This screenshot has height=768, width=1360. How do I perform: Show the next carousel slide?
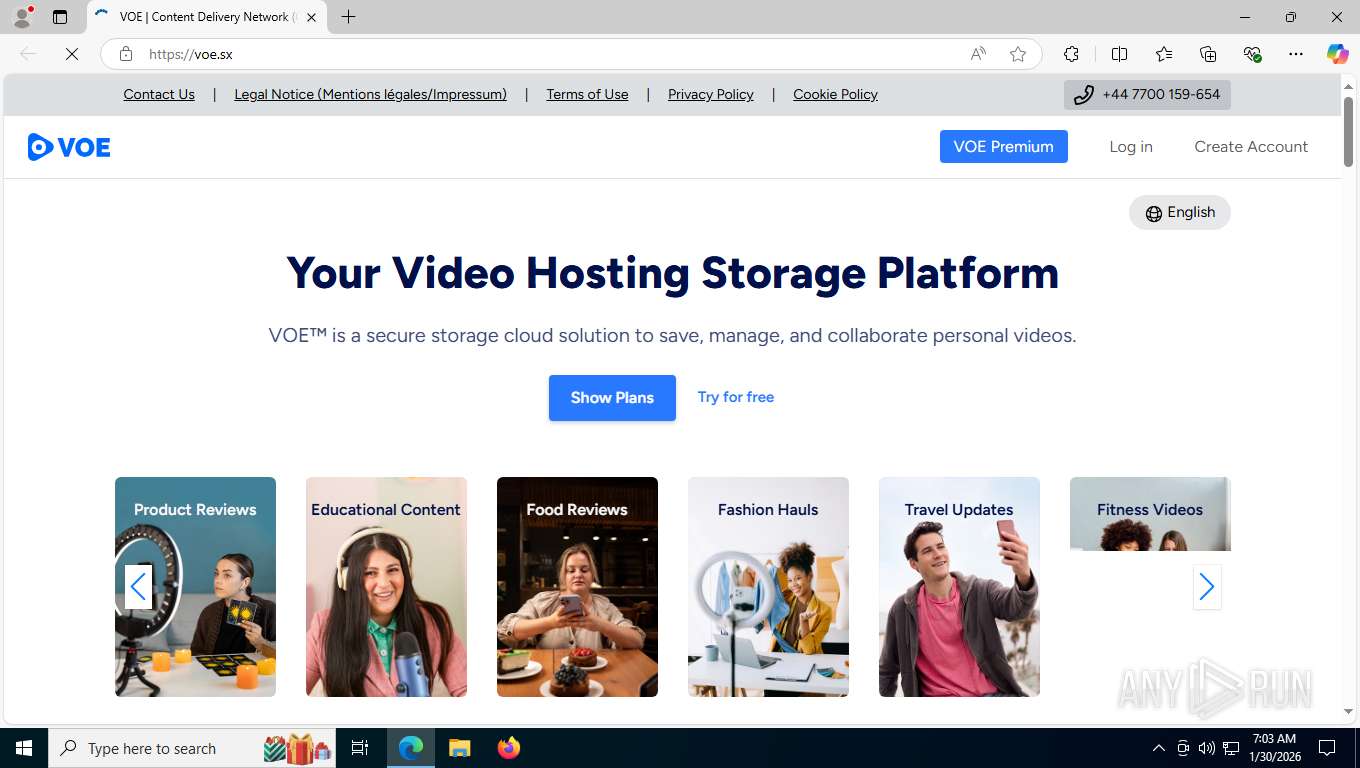[x=1207, y=587]
